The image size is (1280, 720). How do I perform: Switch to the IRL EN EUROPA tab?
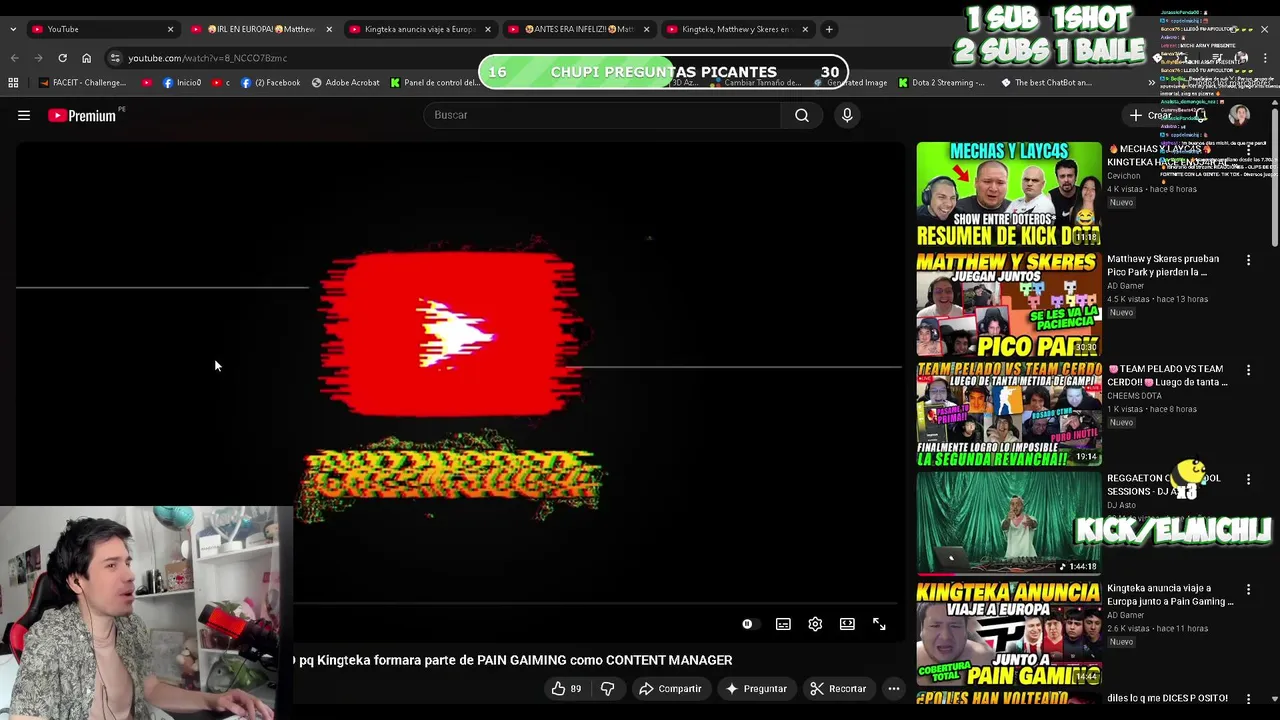click(x=260, y=29)
